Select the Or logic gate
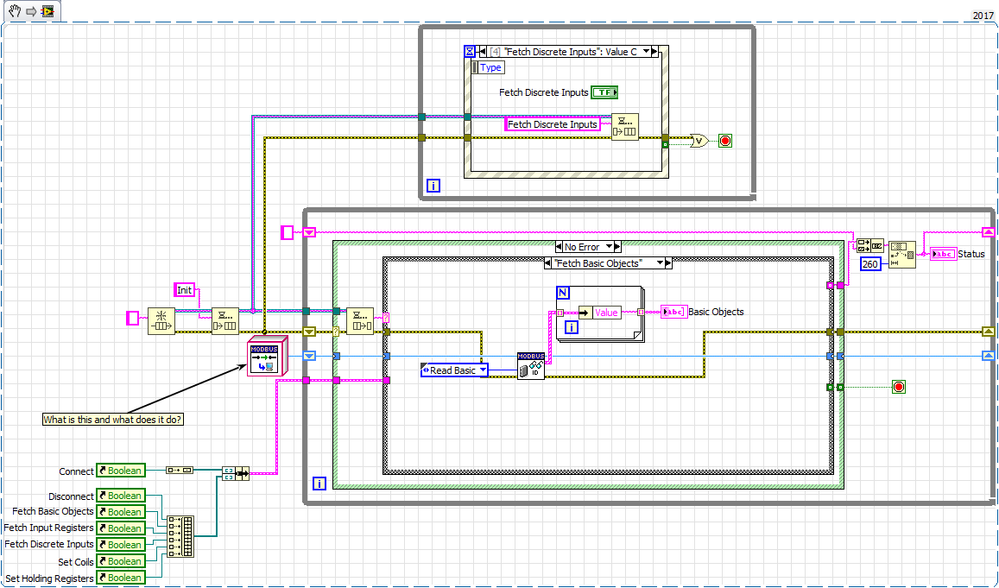 coord(700,140)
